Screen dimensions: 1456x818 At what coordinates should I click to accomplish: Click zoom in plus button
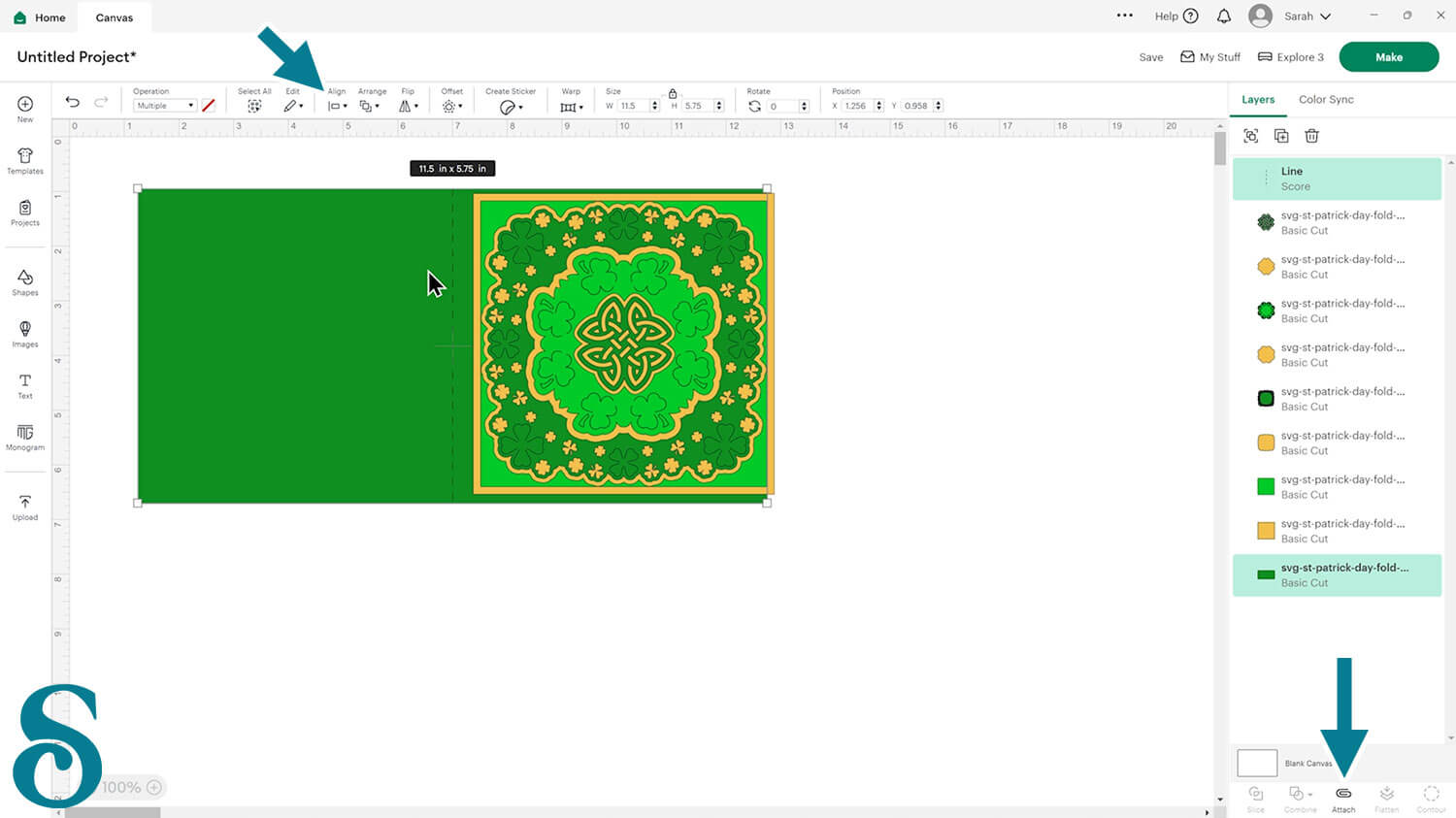(153, 787)
